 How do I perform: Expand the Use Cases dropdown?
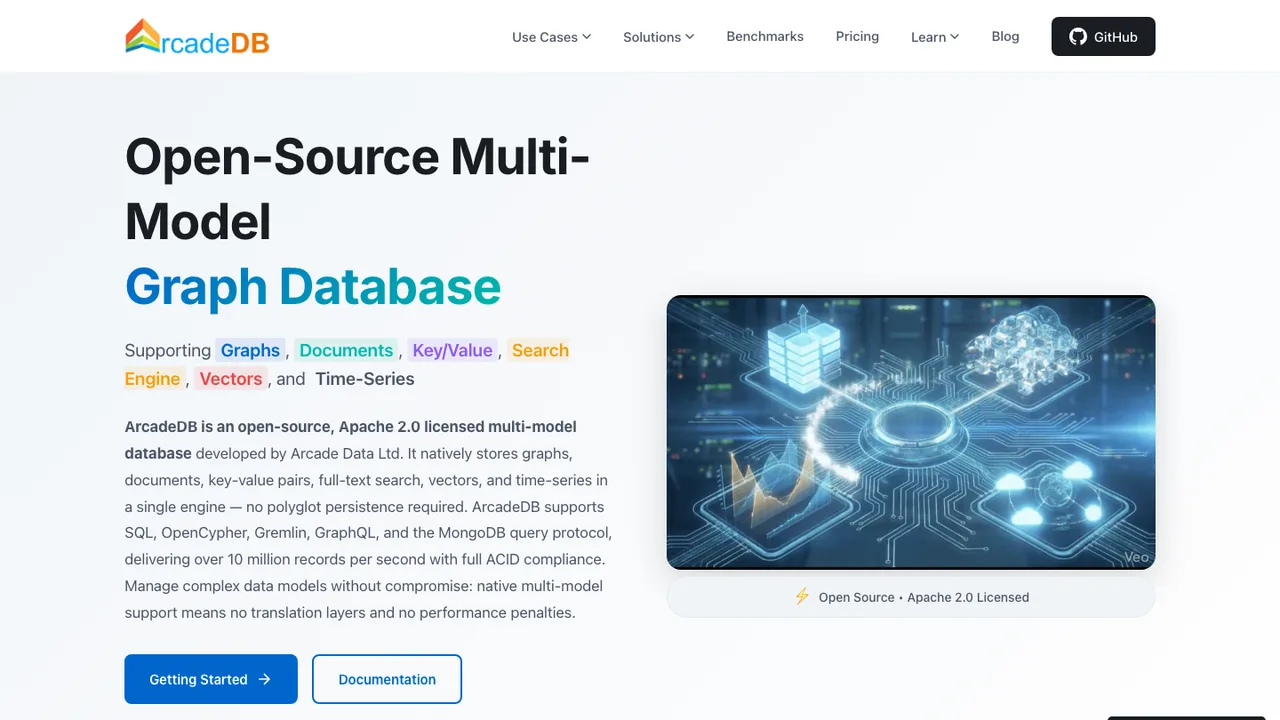(x=552, y=36)
